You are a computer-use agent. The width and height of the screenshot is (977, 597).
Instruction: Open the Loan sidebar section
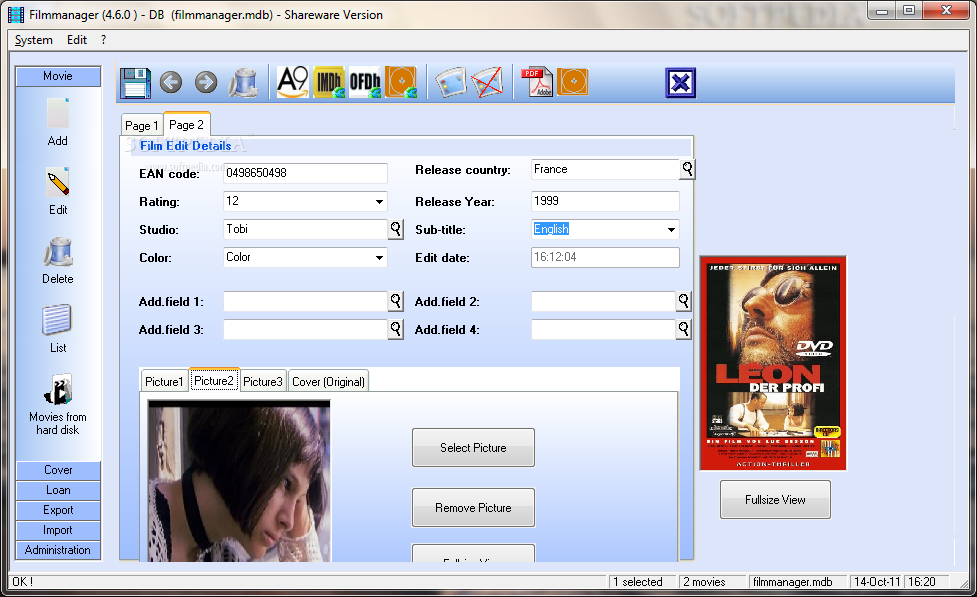click(58, 490)
